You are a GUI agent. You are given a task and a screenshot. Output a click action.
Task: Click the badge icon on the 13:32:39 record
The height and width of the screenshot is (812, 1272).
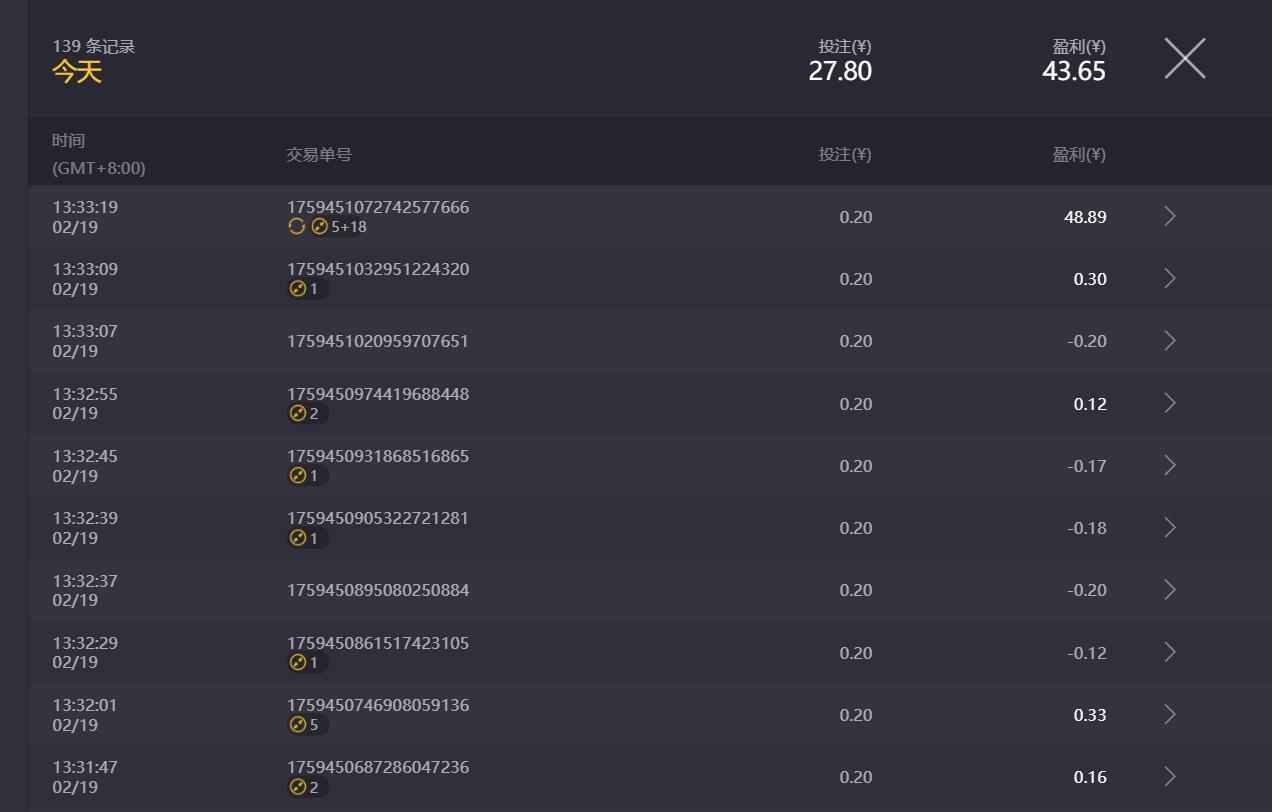pos(298,538)
